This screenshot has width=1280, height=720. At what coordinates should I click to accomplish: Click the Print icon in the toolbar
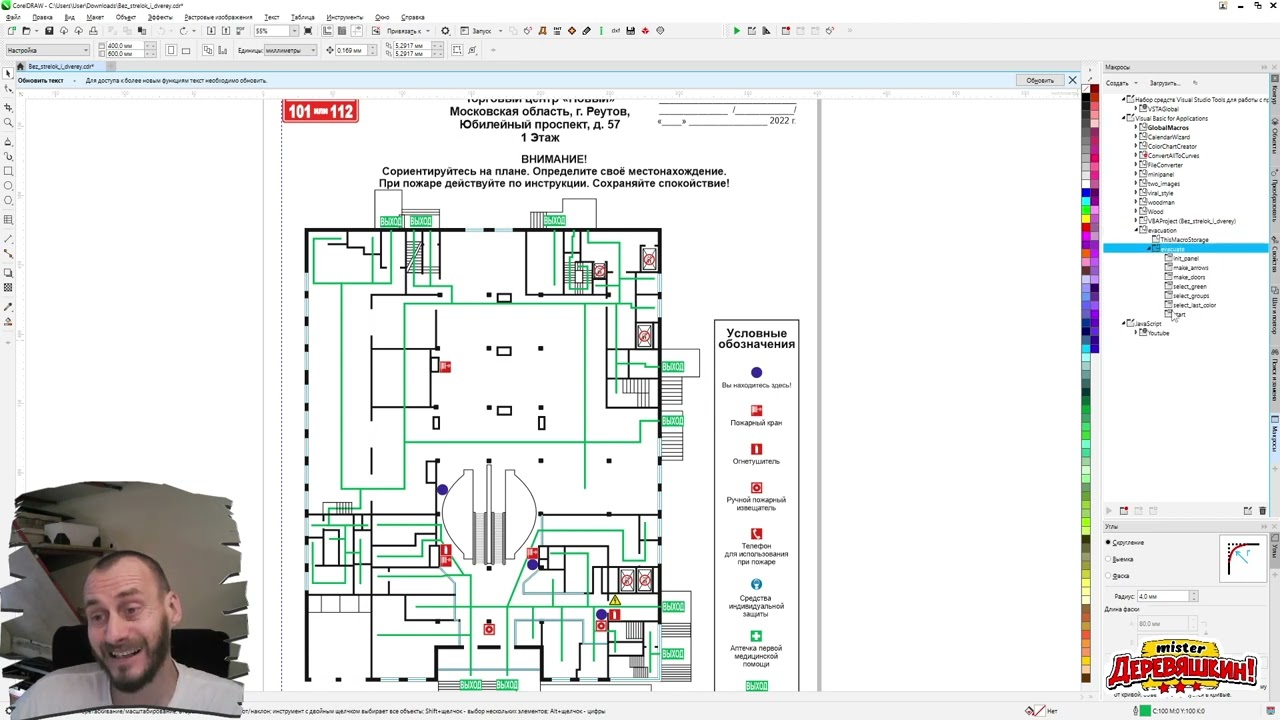point(93,31)
